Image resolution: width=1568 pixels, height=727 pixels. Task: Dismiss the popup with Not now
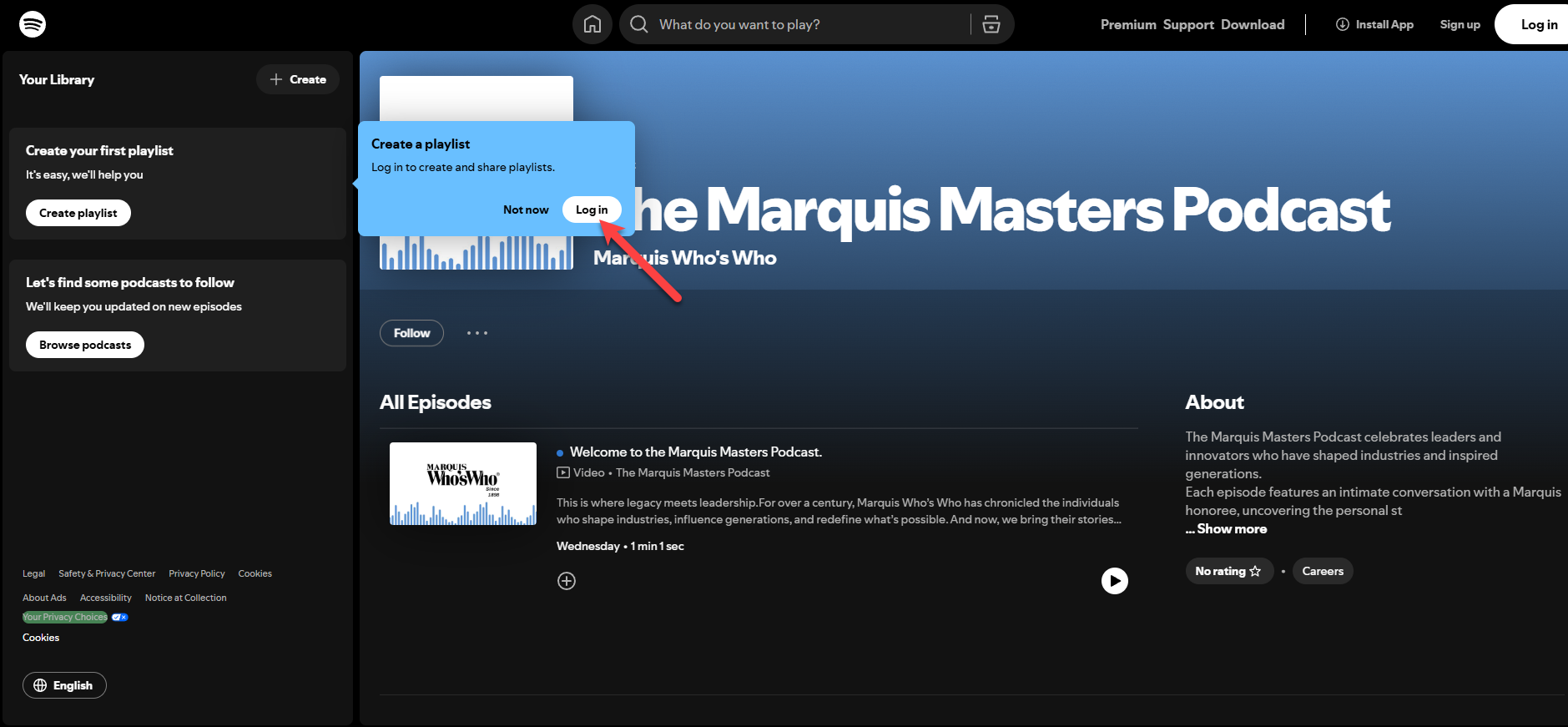pos(526,210)
